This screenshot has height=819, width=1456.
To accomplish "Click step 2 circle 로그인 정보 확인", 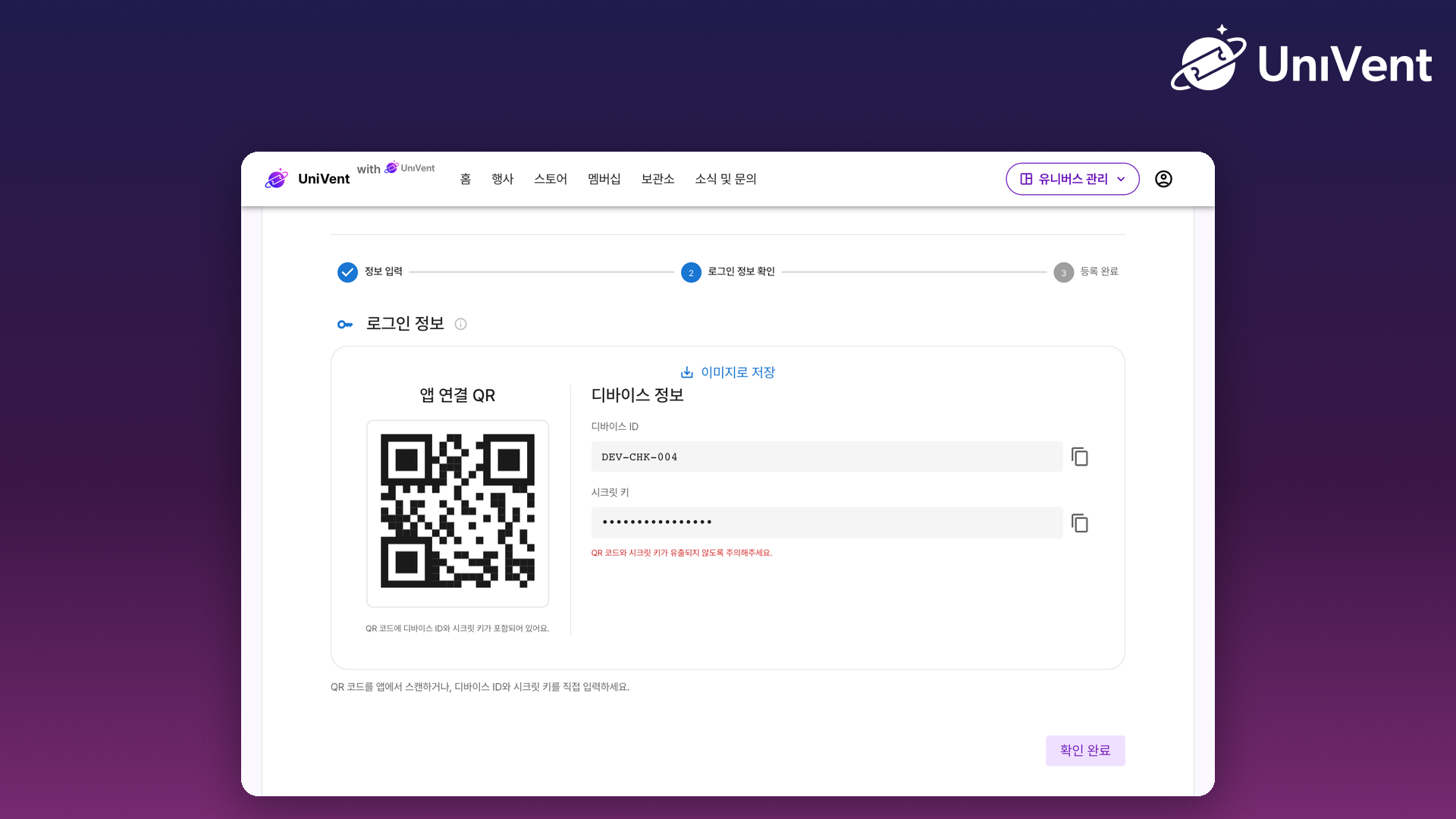I will click(691, 272).
